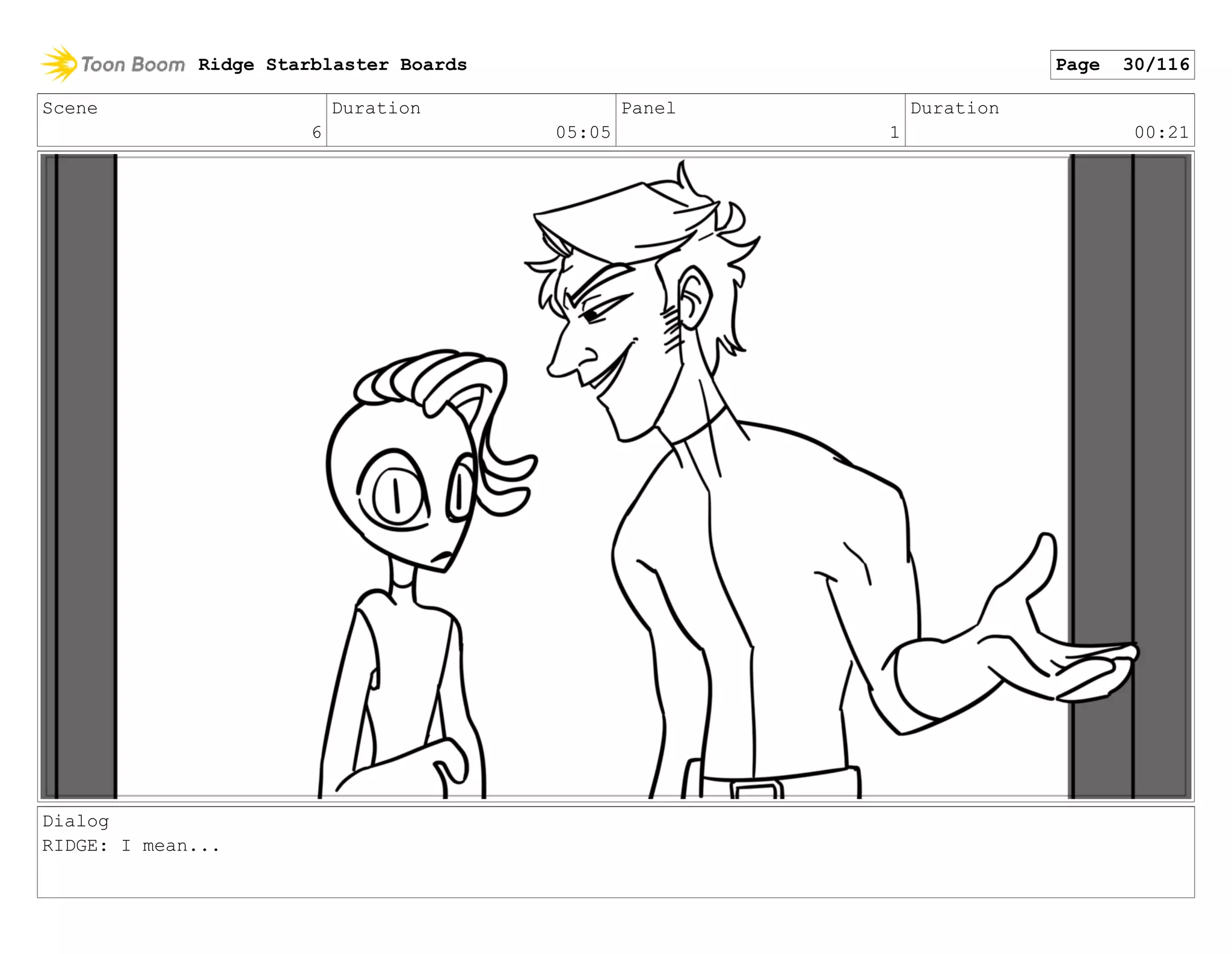The height and width of the screenshot is (954, 1232).
Task: Click Ridge's belt buckle at bottom
Action: tap(757, 789)
